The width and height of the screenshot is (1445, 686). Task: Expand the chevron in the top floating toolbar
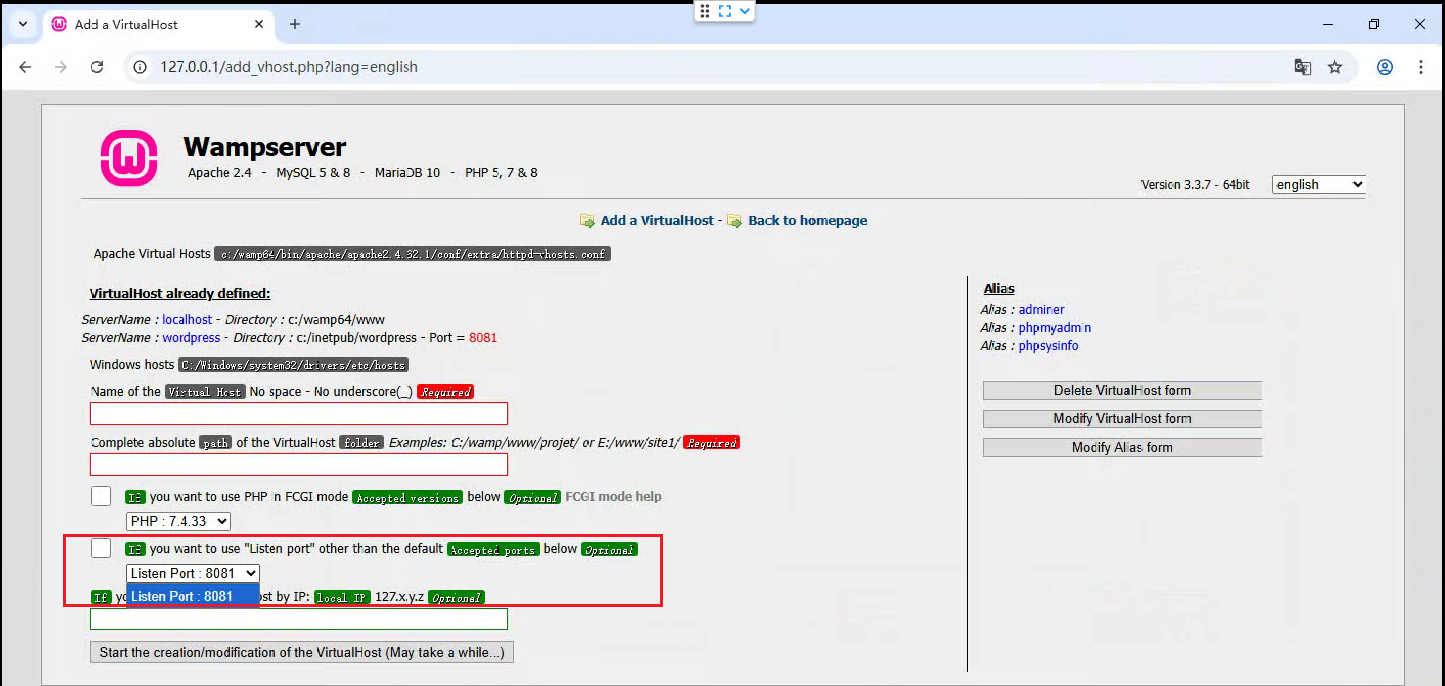click(745, 11)
